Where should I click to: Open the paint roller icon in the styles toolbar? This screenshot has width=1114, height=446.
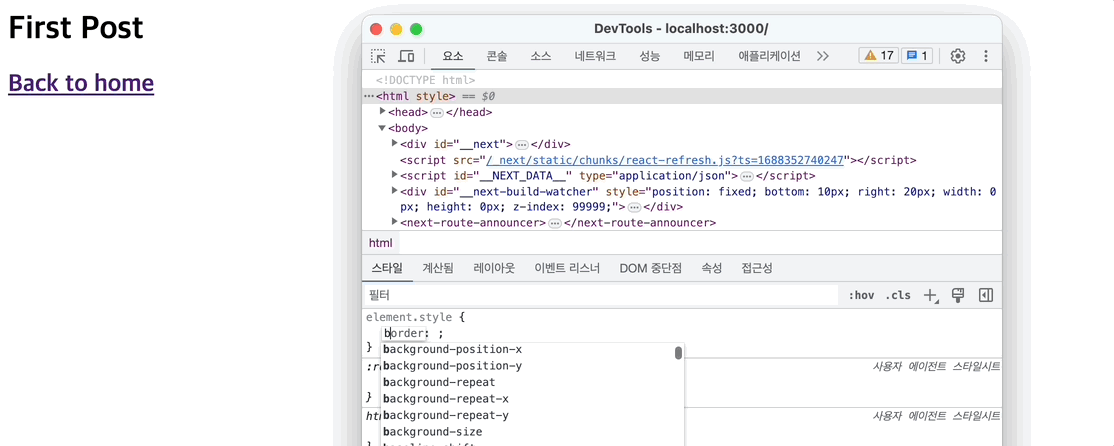958,295
